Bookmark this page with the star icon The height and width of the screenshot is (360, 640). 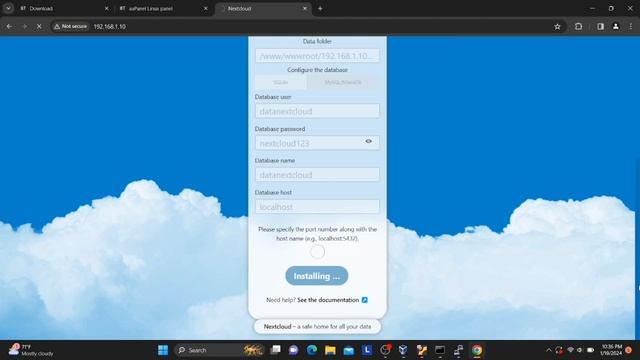pyautogui.click(x=557, y=27)
